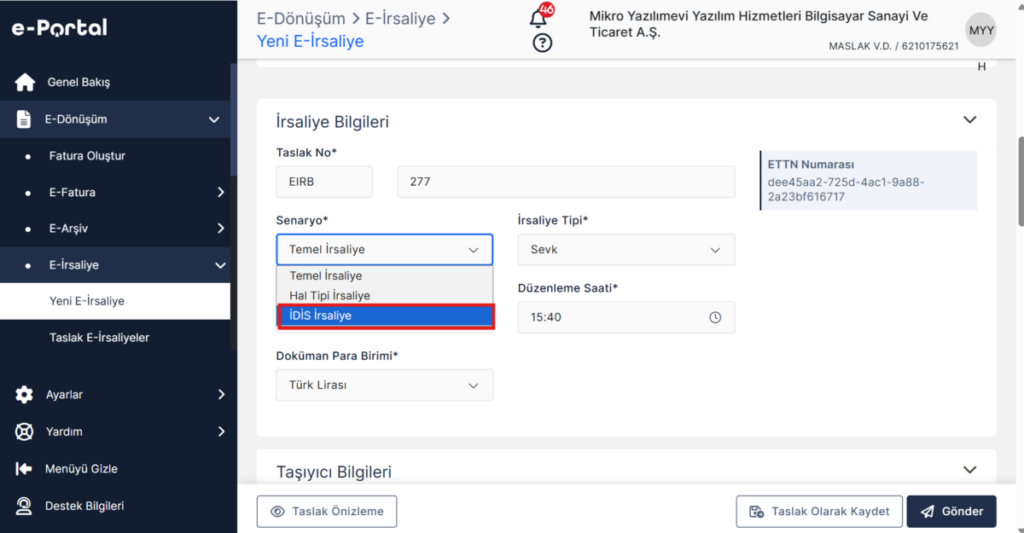
Task: Open Genel Bakış in sidebar
Action: point(78,82)
